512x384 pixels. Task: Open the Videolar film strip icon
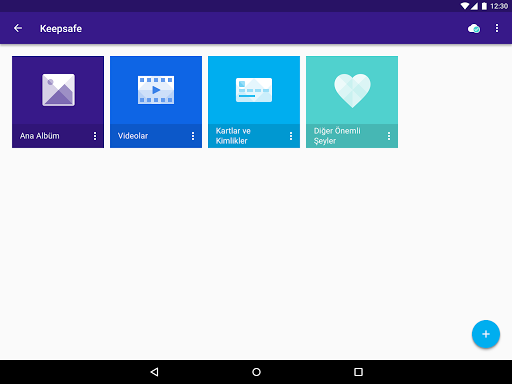(156, 90)
